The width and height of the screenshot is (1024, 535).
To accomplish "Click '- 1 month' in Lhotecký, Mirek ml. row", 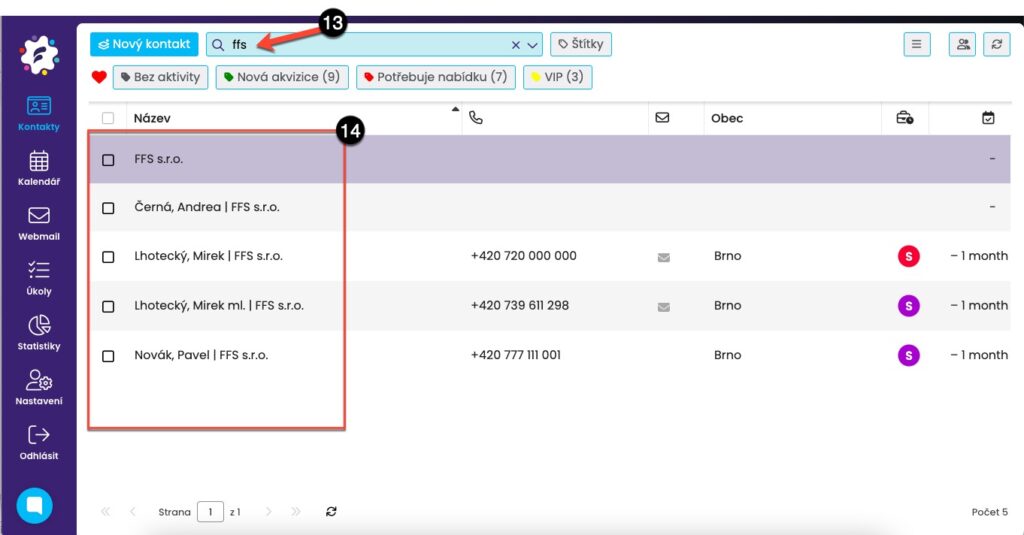I will (x=979, y=306).
